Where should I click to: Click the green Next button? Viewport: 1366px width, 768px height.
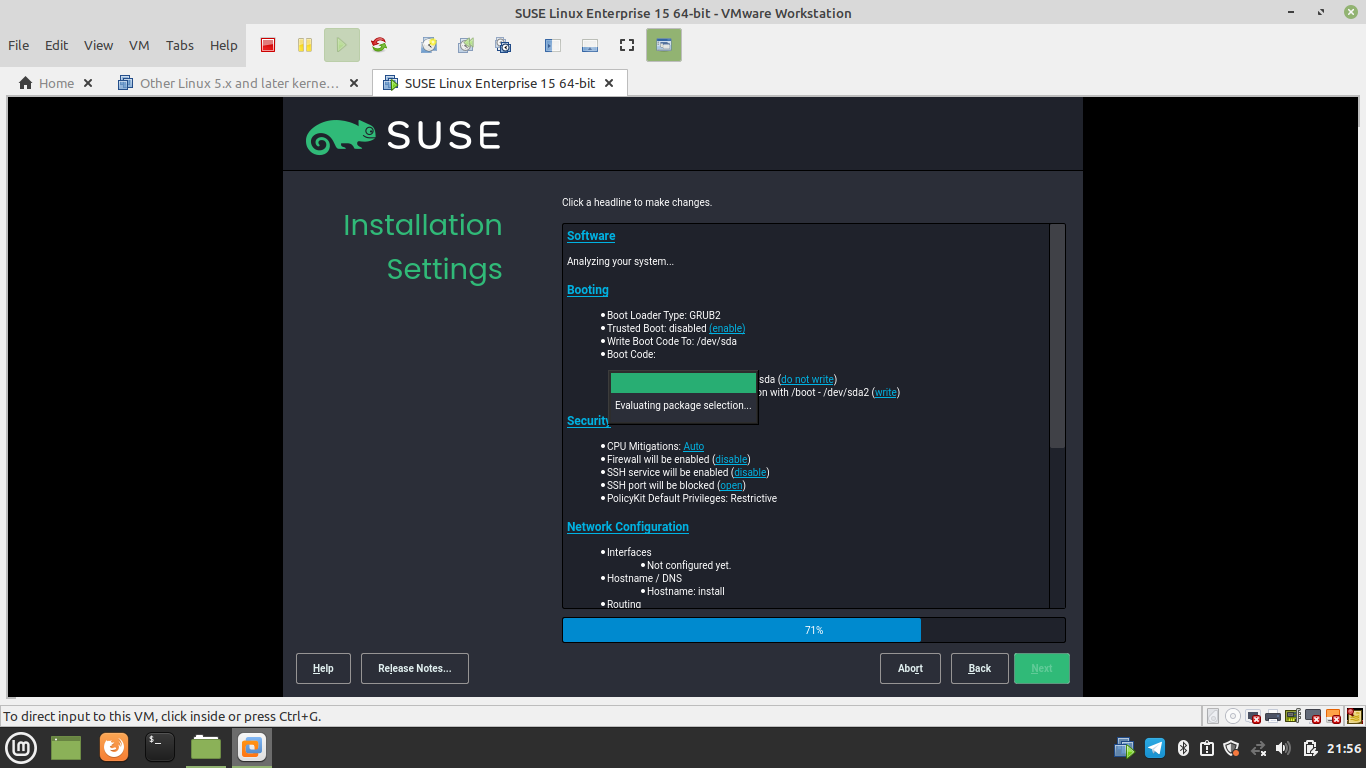[1042, 668]
